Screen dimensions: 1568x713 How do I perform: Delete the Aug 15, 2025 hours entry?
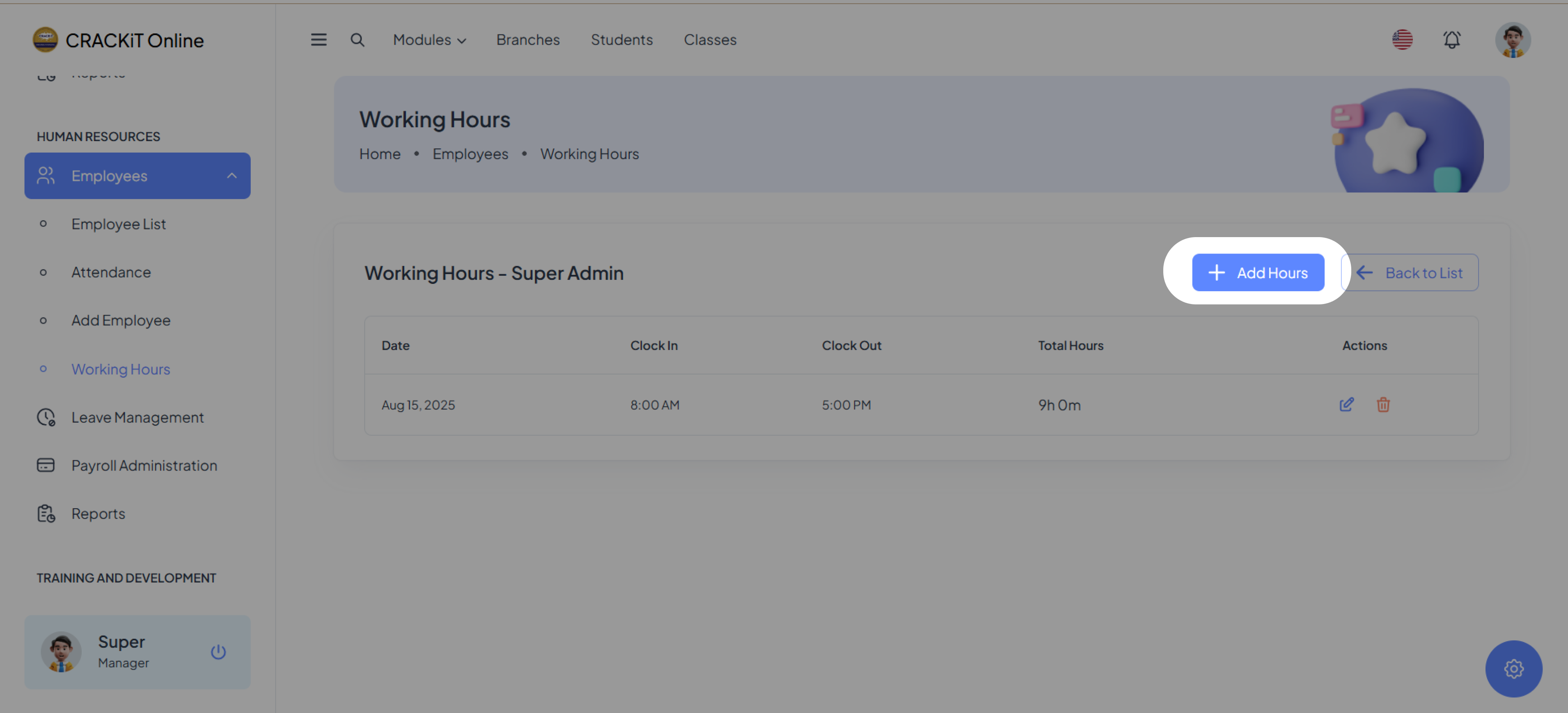[x=1383, y=404]
